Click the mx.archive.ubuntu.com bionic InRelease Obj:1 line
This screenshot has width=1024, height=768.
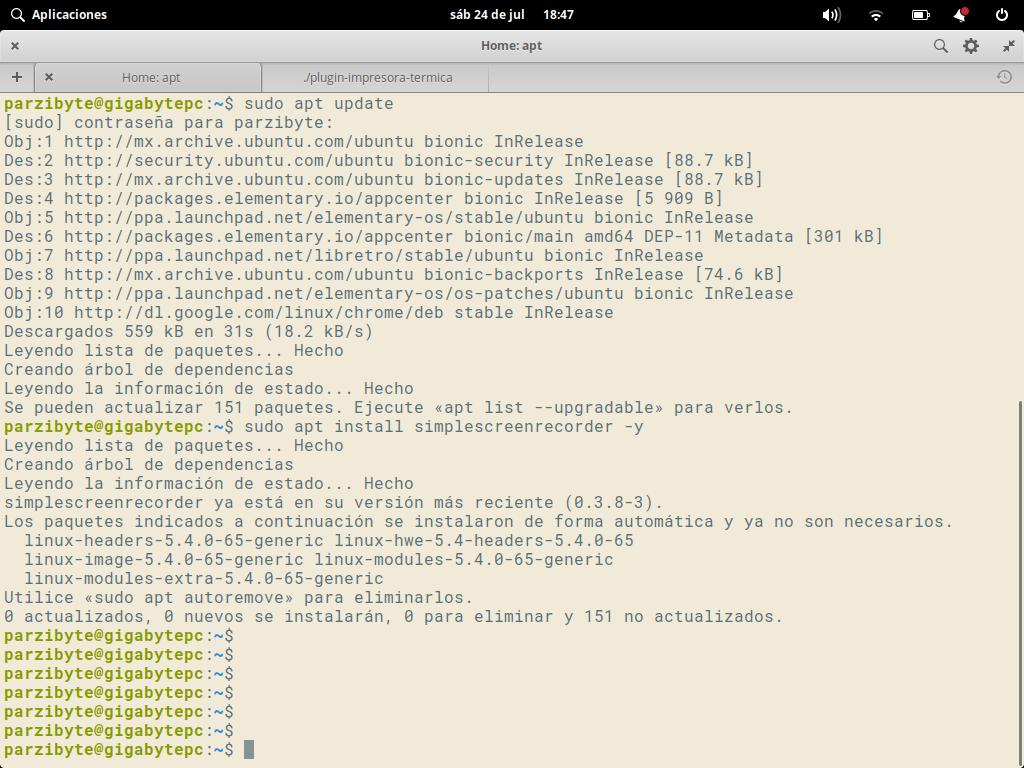tap(293, 141)
